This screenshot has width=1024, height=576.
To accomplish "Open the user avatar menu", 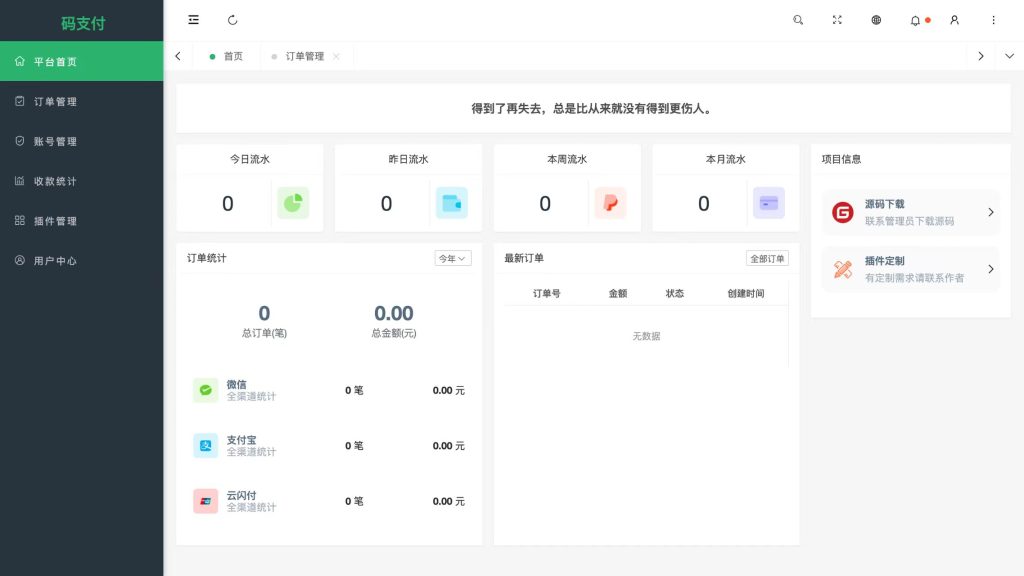I will (x=954, y=20).
